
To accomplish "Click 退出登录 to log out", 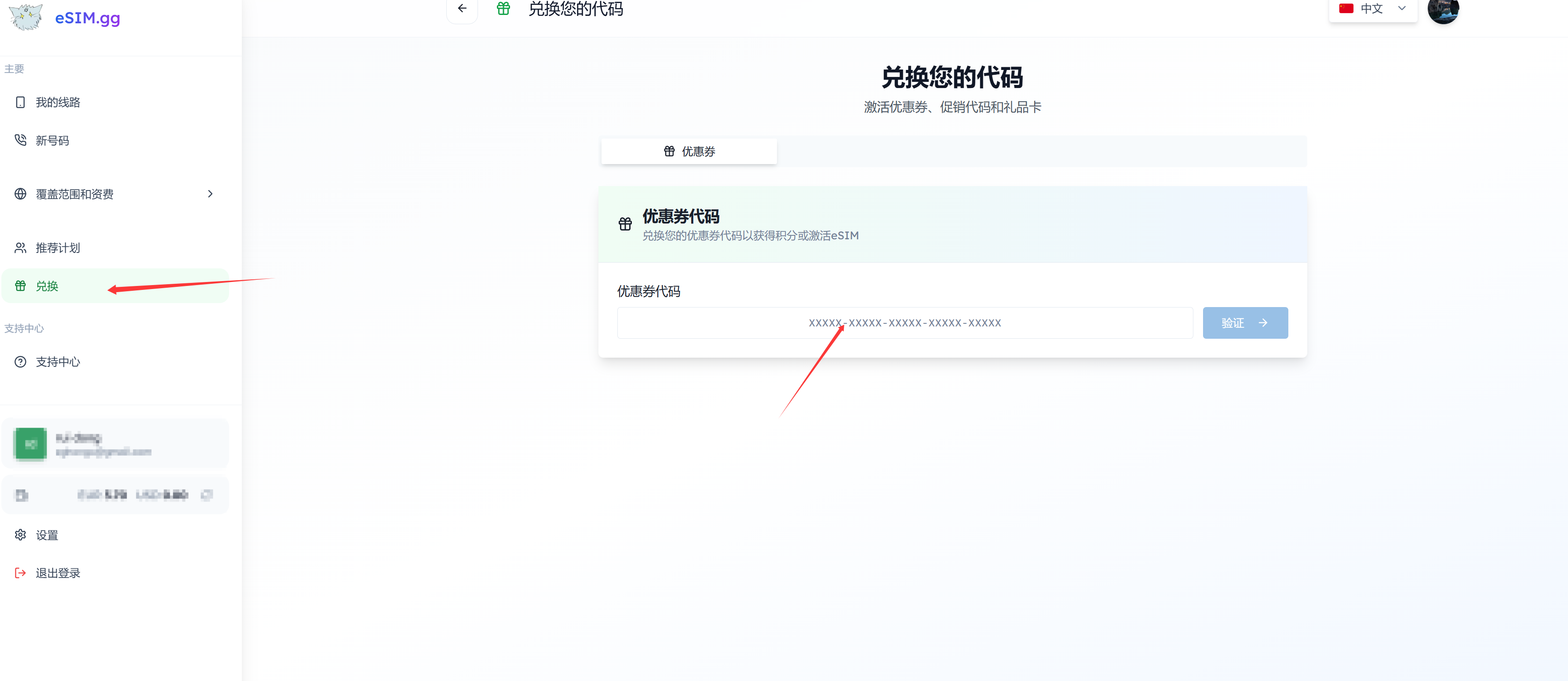I will coord(115,573).
